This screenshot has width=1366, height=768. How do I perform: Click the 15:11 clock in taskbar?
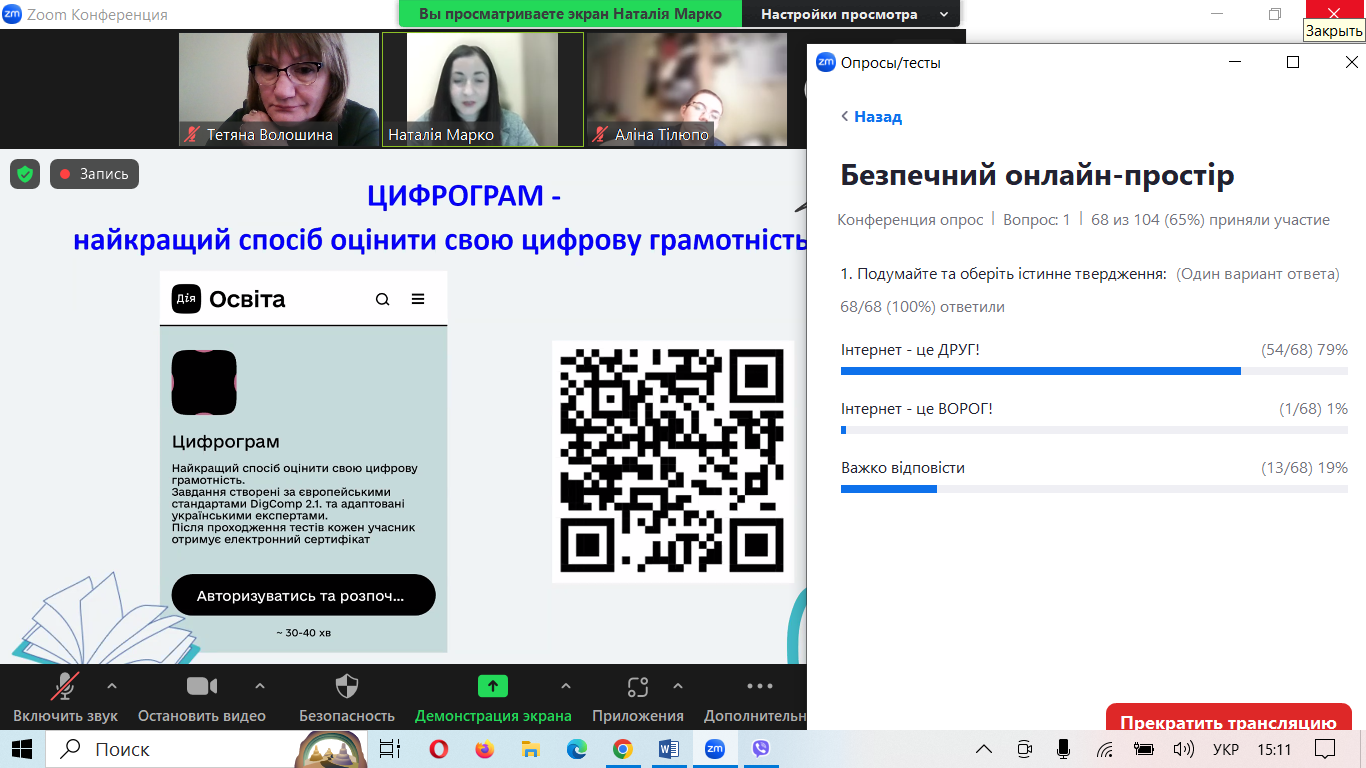[1274, 749]
